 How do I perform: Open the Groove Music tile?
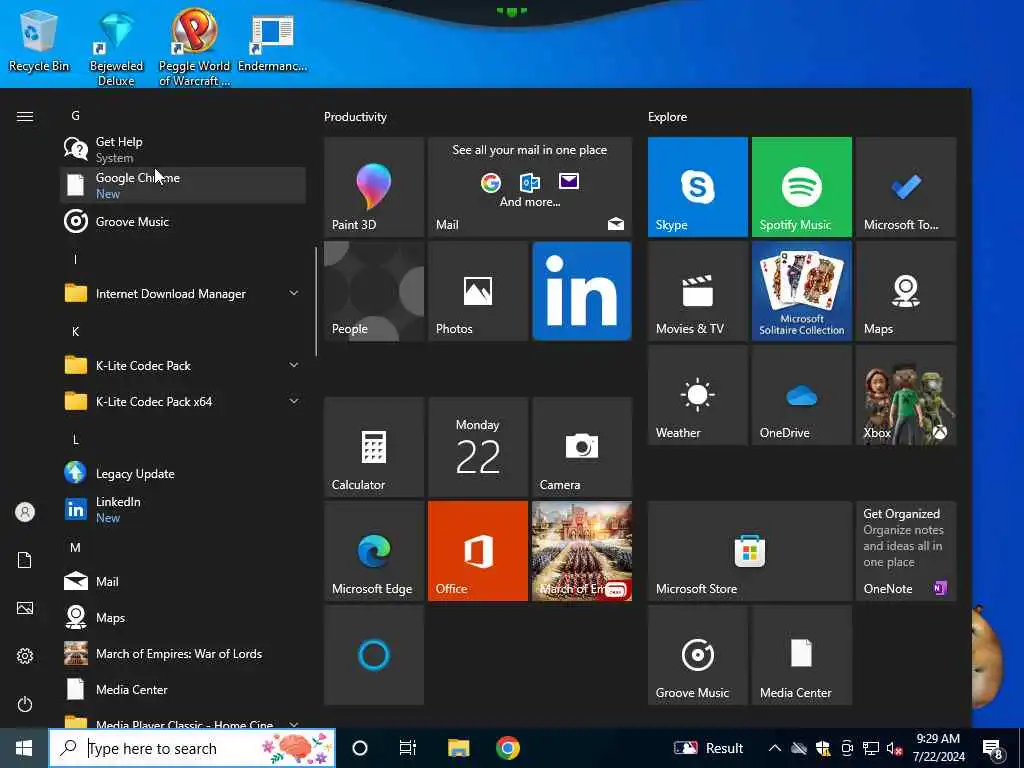tap(697, 655)
